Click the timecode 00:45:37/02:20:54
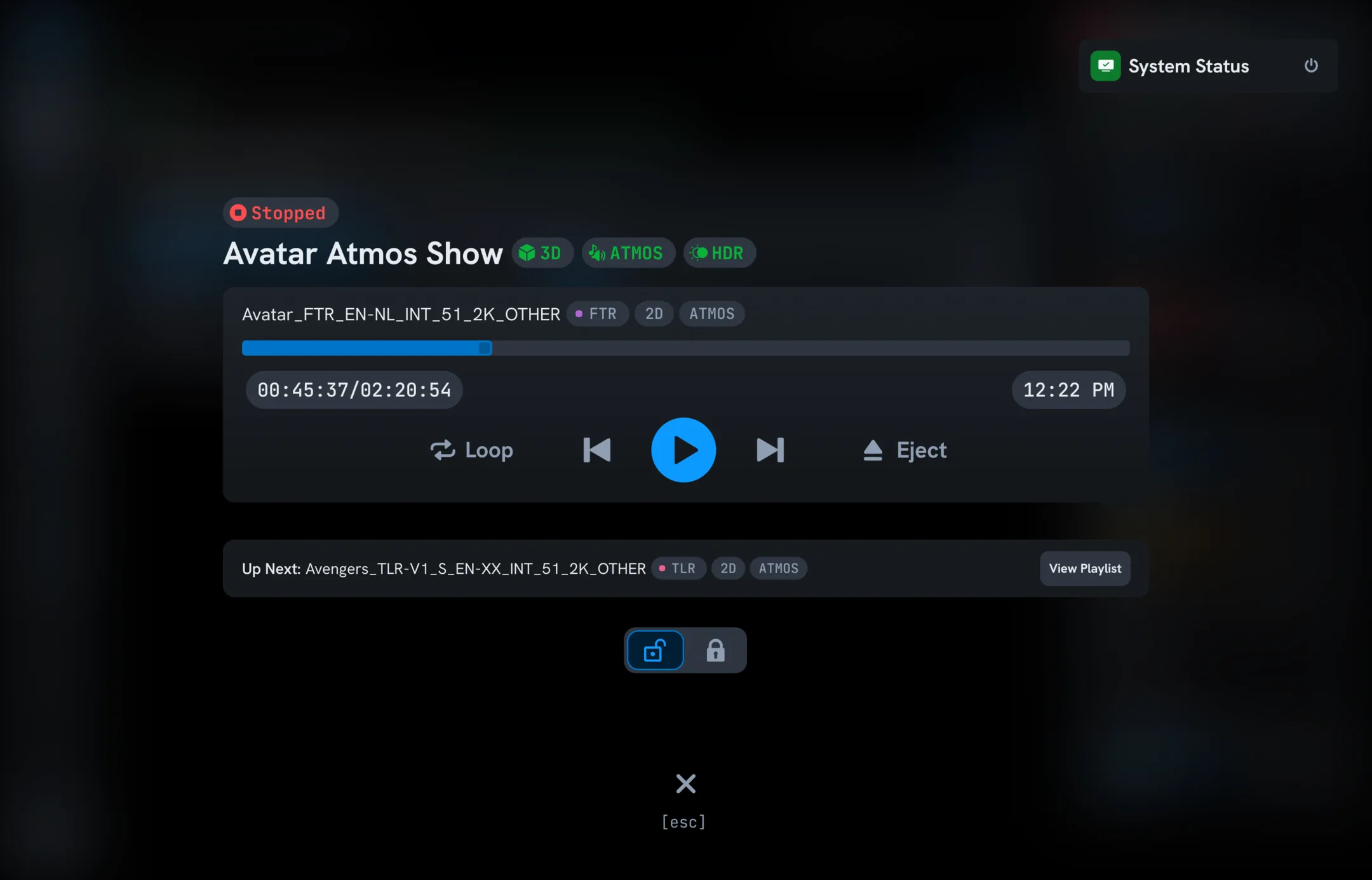This screenshot has height=880, width=1372. point(354,389)
